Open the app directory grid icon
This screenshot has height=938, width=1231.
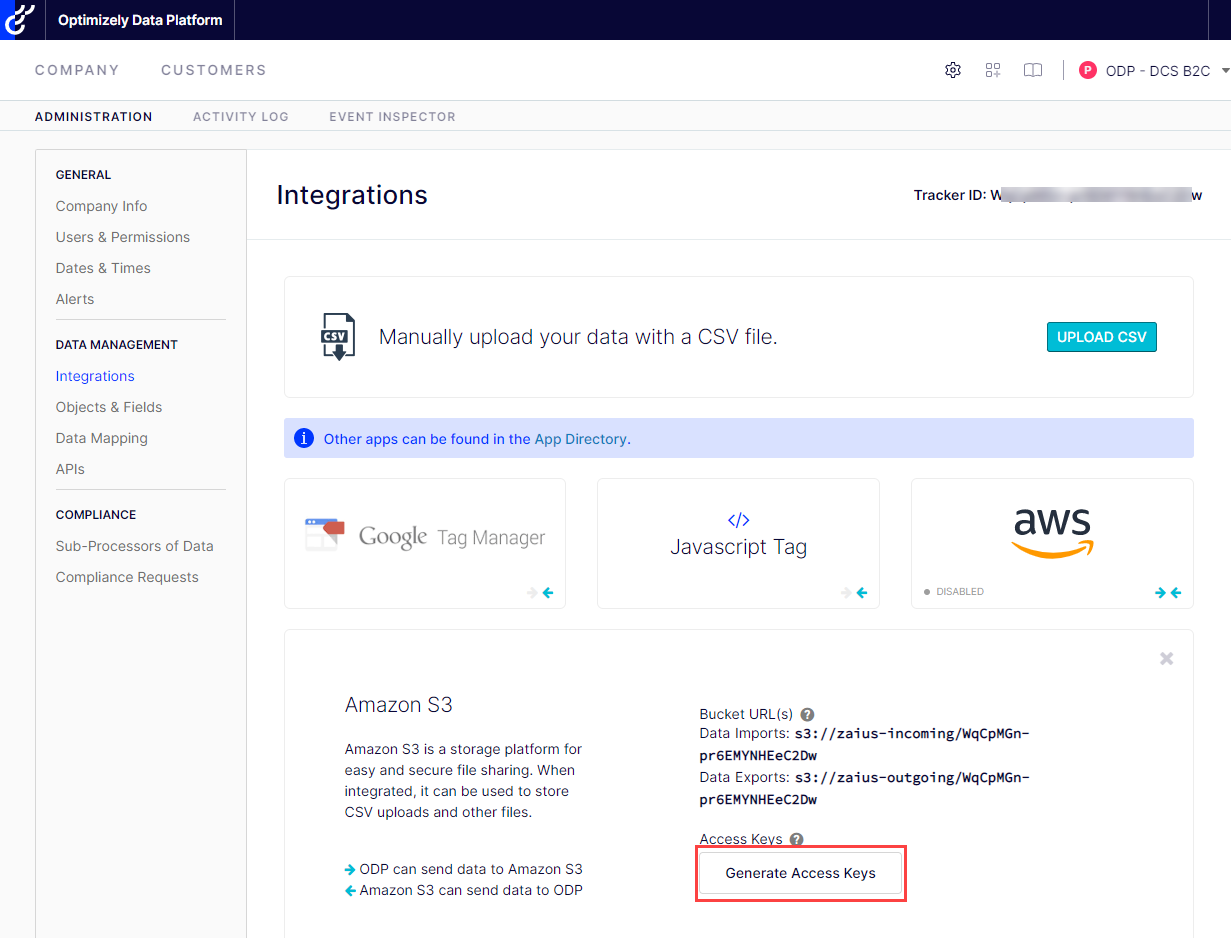click(993, 70)
